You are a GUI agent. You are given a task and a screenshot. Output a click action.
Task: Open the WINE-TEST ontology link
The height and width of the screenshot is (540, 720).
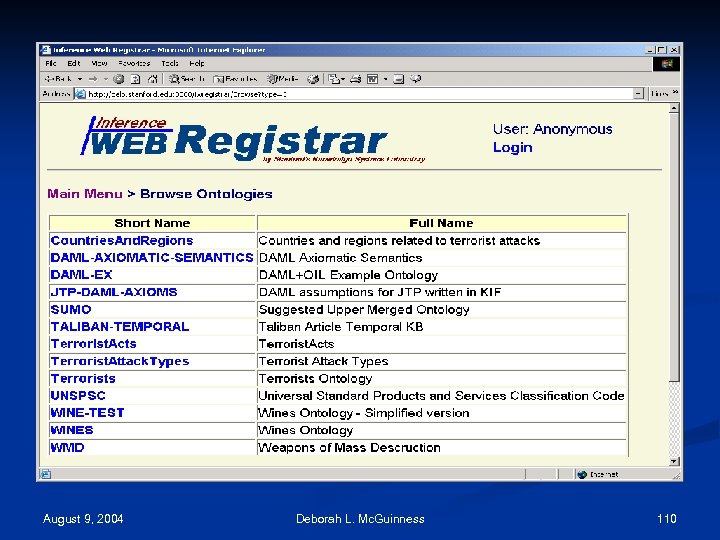pos(87,413)
